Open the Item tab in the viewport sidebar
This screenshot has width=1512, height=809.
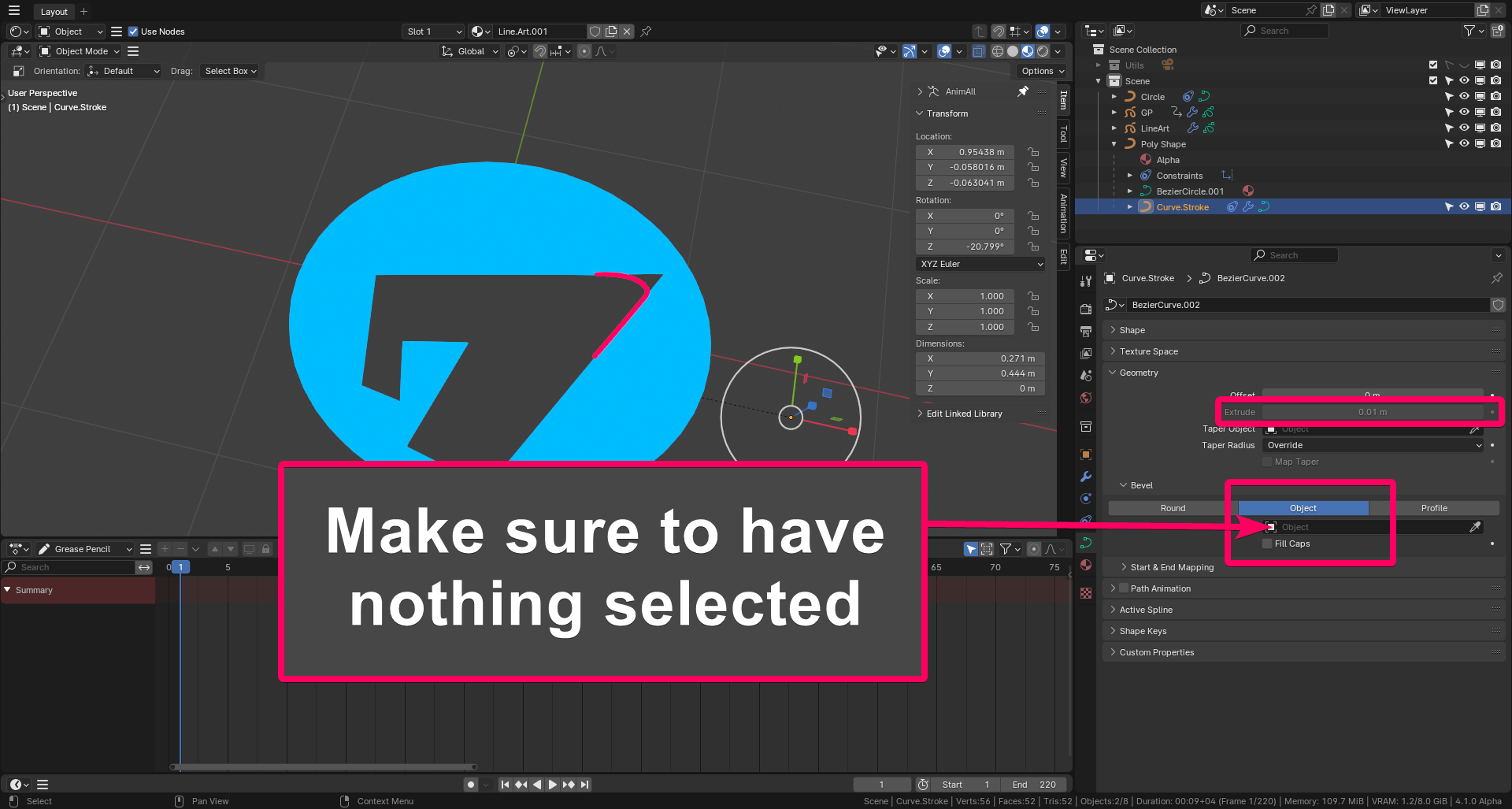pyautogui.click(x=1064, y=100)
